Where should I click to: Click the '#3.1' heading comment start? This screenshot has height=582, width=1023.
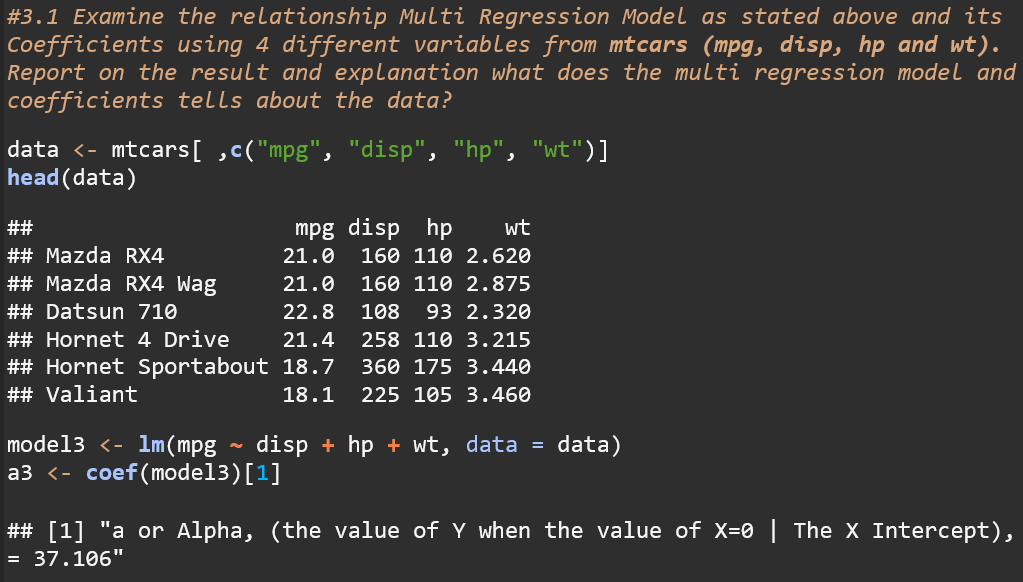point(32,17)
